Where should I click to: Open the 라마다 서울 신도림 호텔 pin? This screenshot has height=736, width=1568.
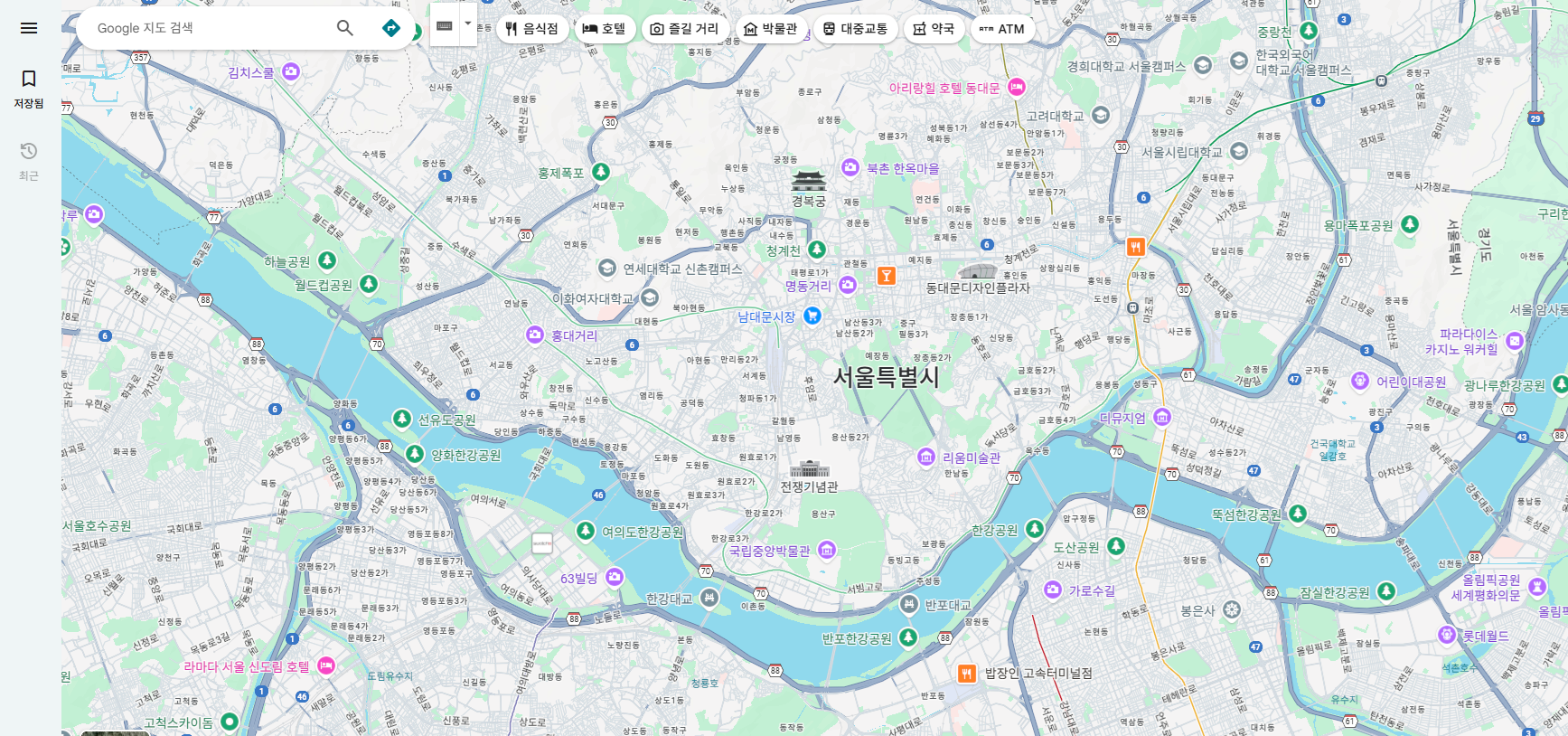(326, 665)
